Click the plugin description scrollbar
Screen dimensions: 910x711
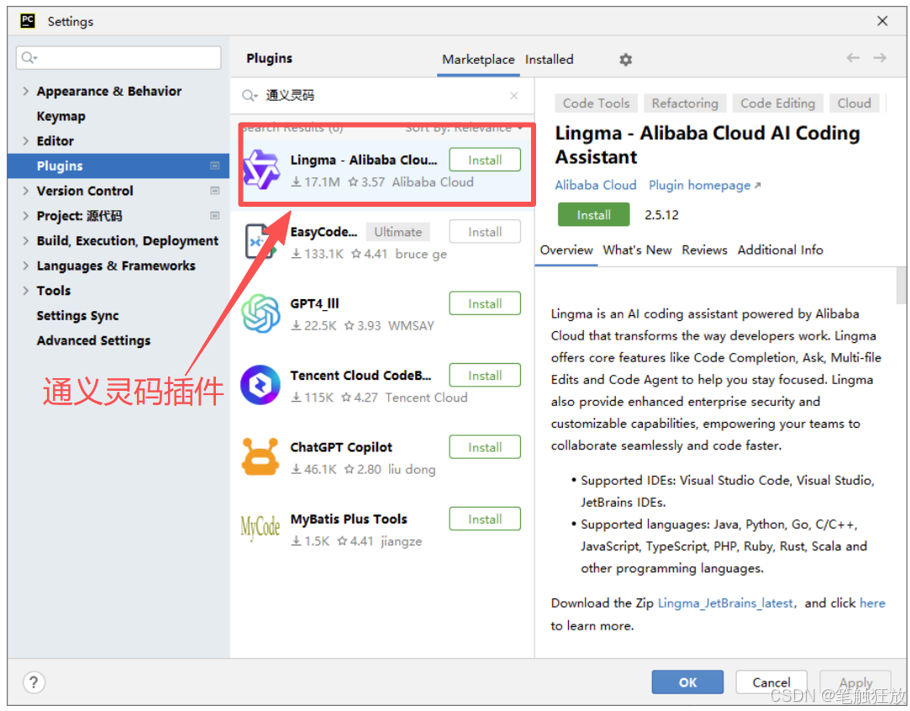click(901, 286)
